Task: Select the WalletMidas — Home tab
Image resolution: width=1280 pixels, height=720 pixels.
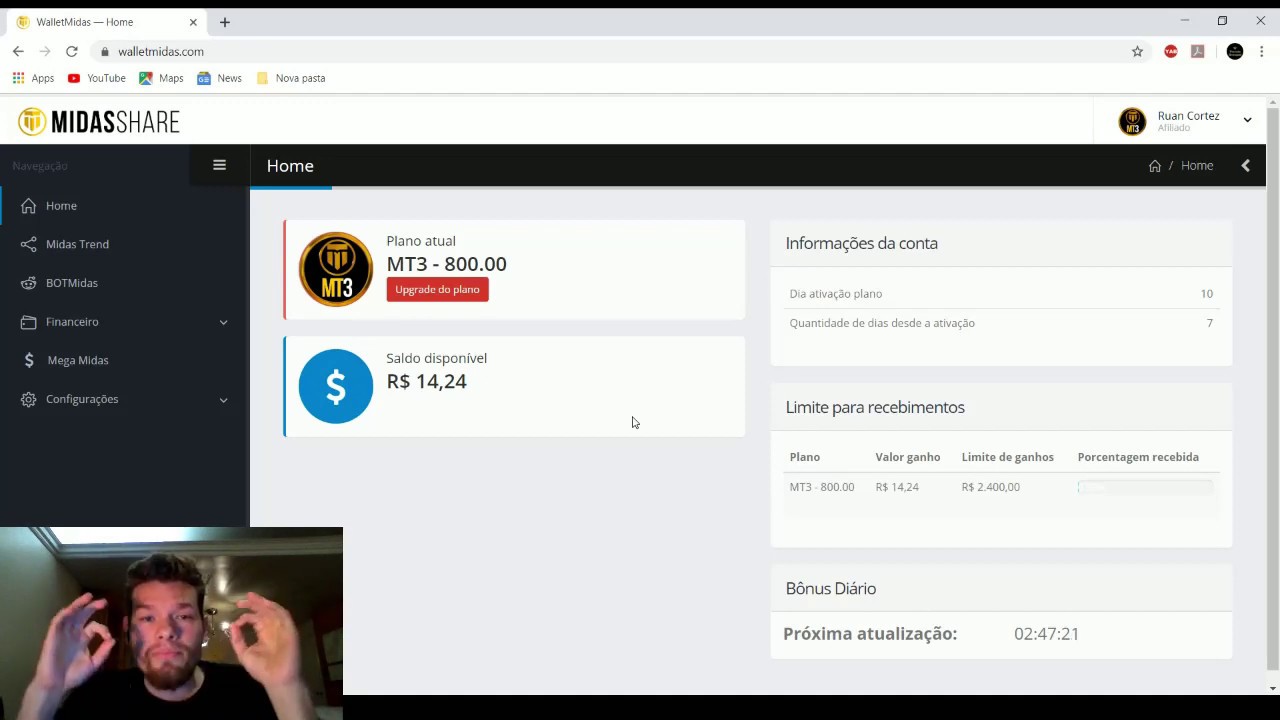Action: point(106,22)
